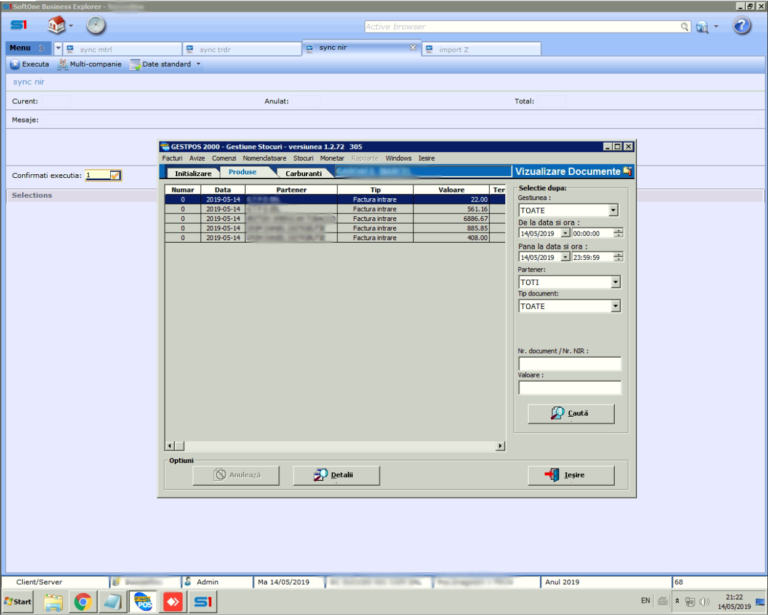This screenshot has width=768, height=615.
Task: Expand the globe search dropdown arrow
Action: pyautogui.click(x=716, y=26)
